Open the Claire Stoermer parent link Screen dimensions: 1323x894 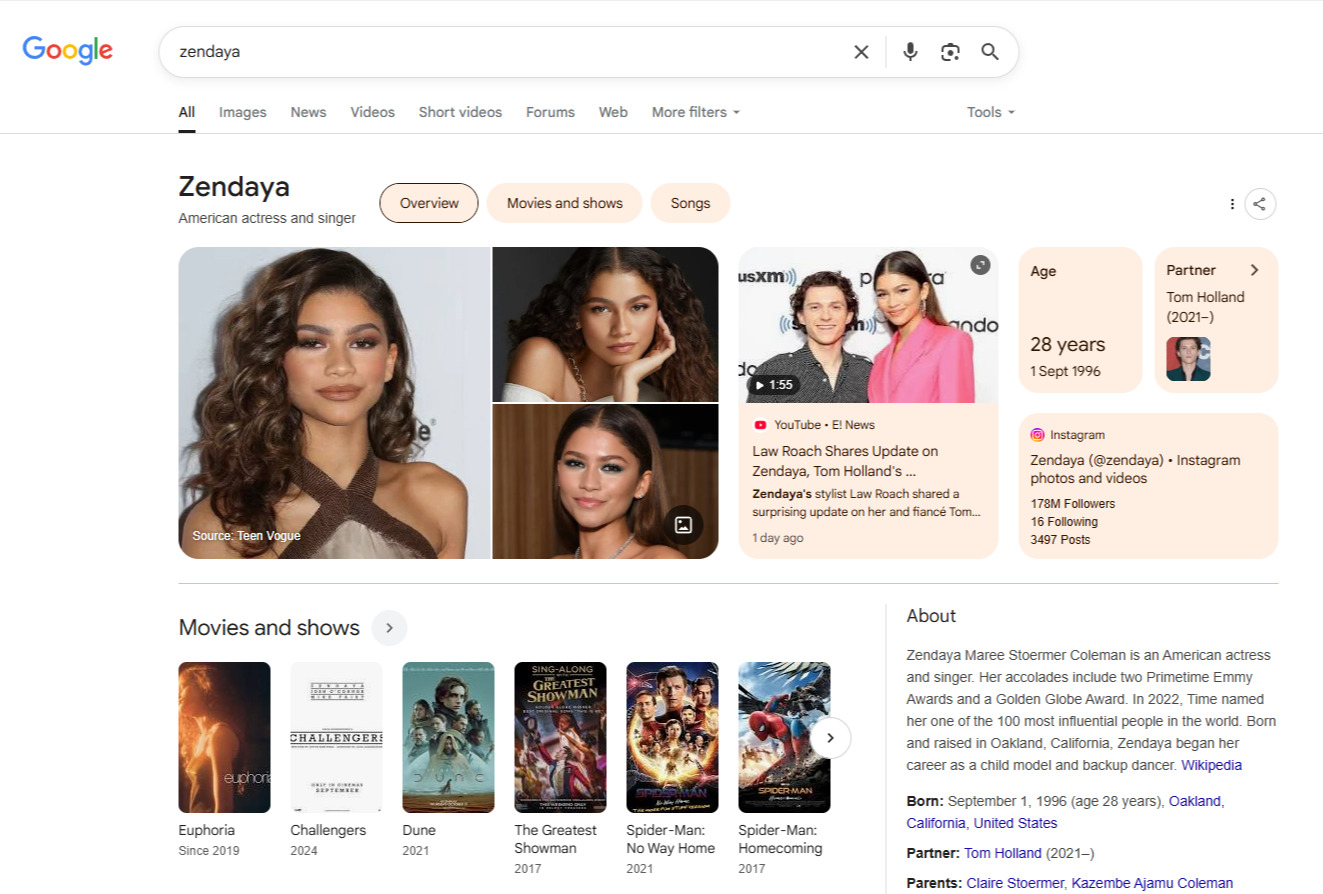[x=1015, y=883]
